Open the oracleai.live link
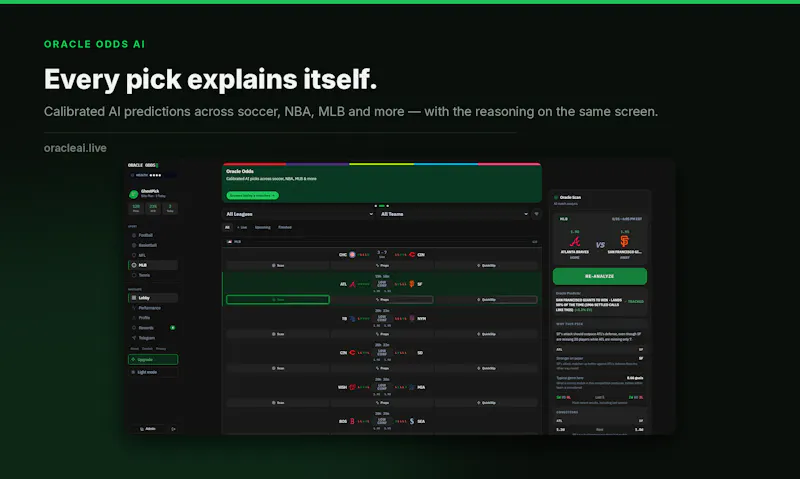 tap(75, 148)
